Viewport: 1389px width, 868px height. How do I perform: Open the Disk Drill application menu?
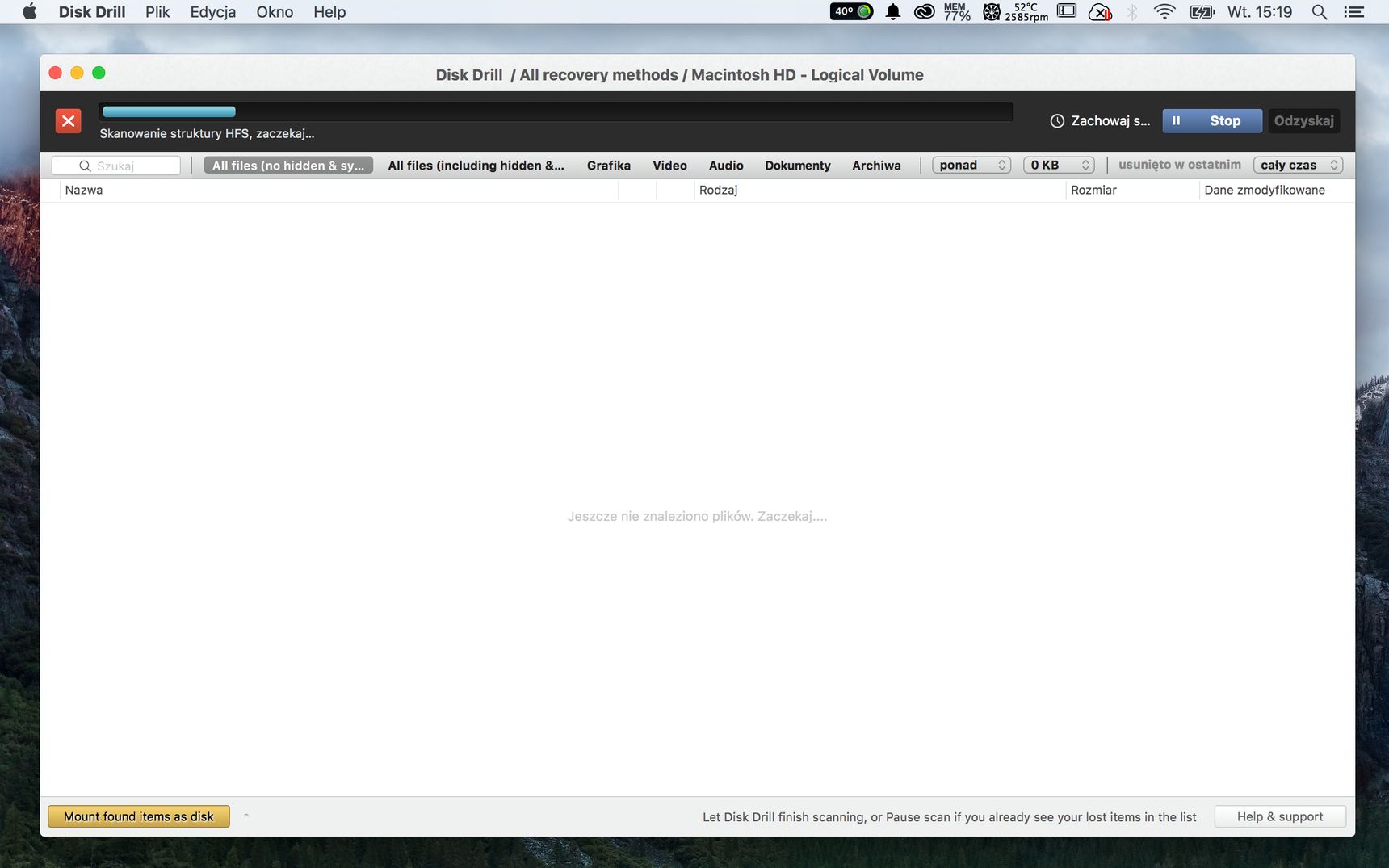[92, 12]
